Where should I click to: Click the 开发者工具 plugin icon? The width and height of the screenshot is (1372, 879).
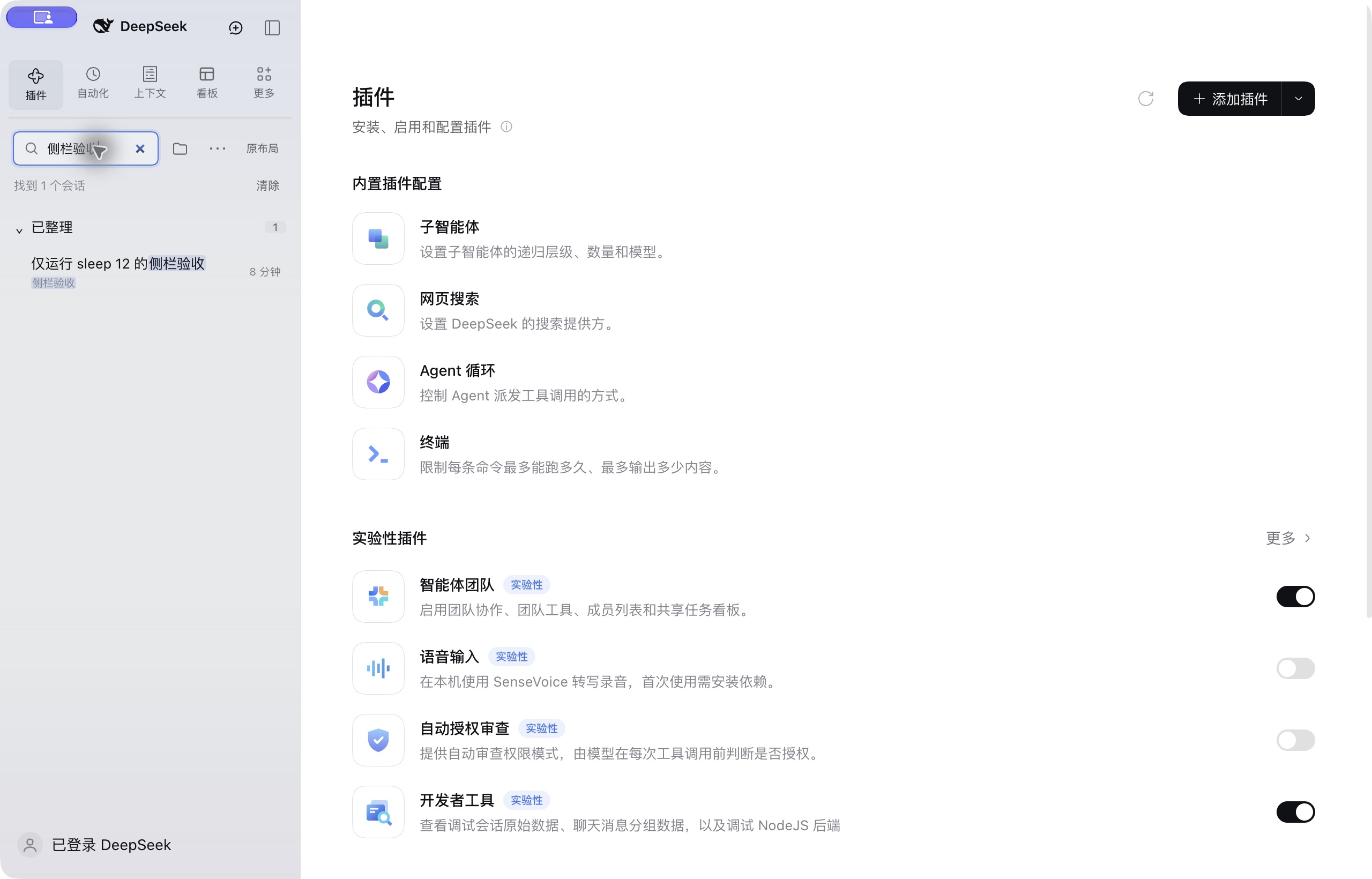point(378,812)
